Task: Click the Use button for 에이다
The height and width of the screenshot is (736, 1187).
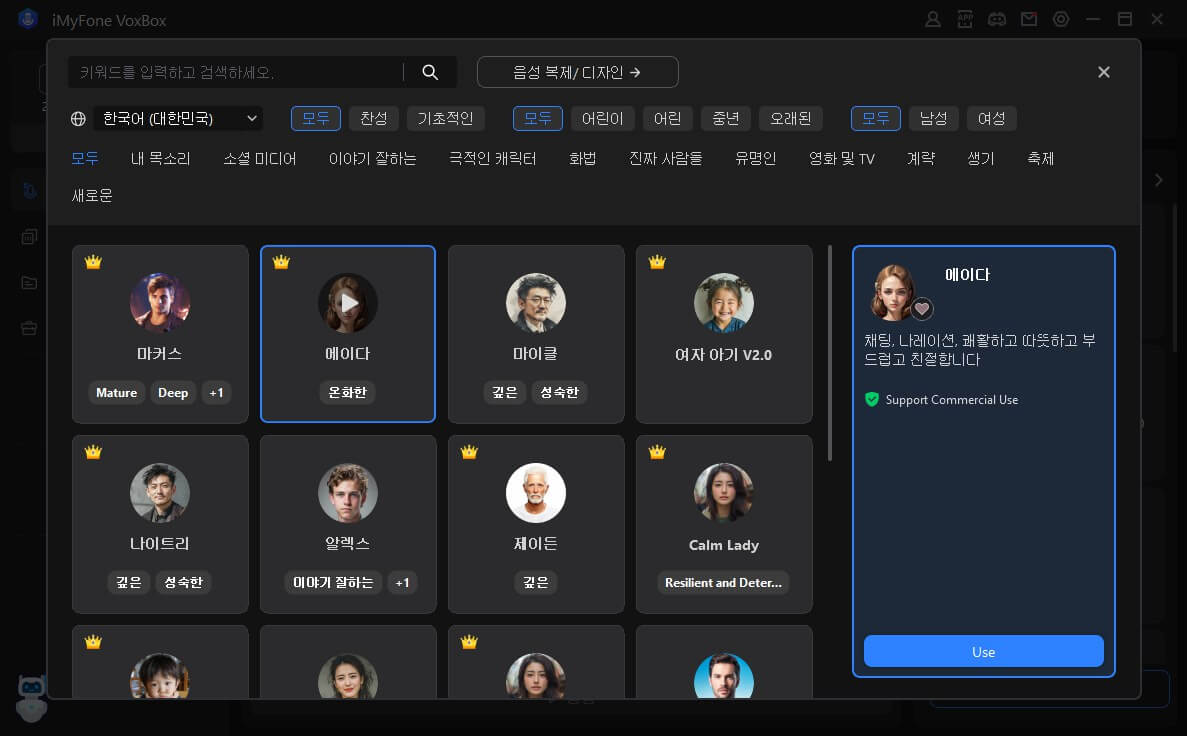Action: coord(983,651)
